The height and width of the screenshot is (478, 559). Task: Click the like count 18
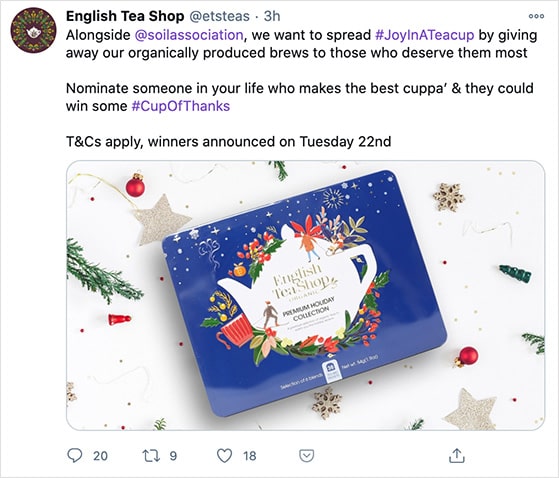click(x=250, y=456)
